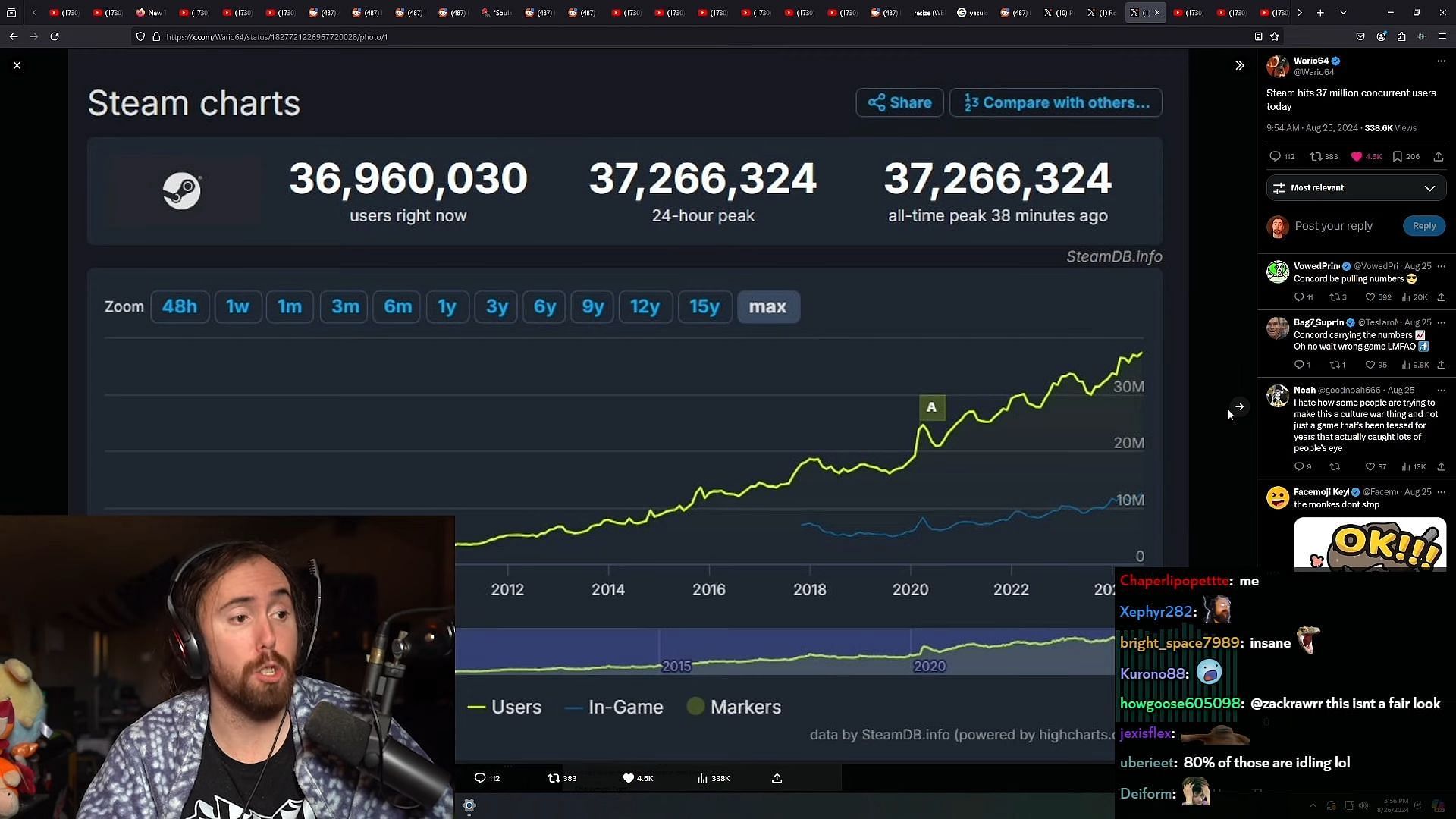
Task: Click the Share button on Steam charts
Action: [x=899, y=103]
